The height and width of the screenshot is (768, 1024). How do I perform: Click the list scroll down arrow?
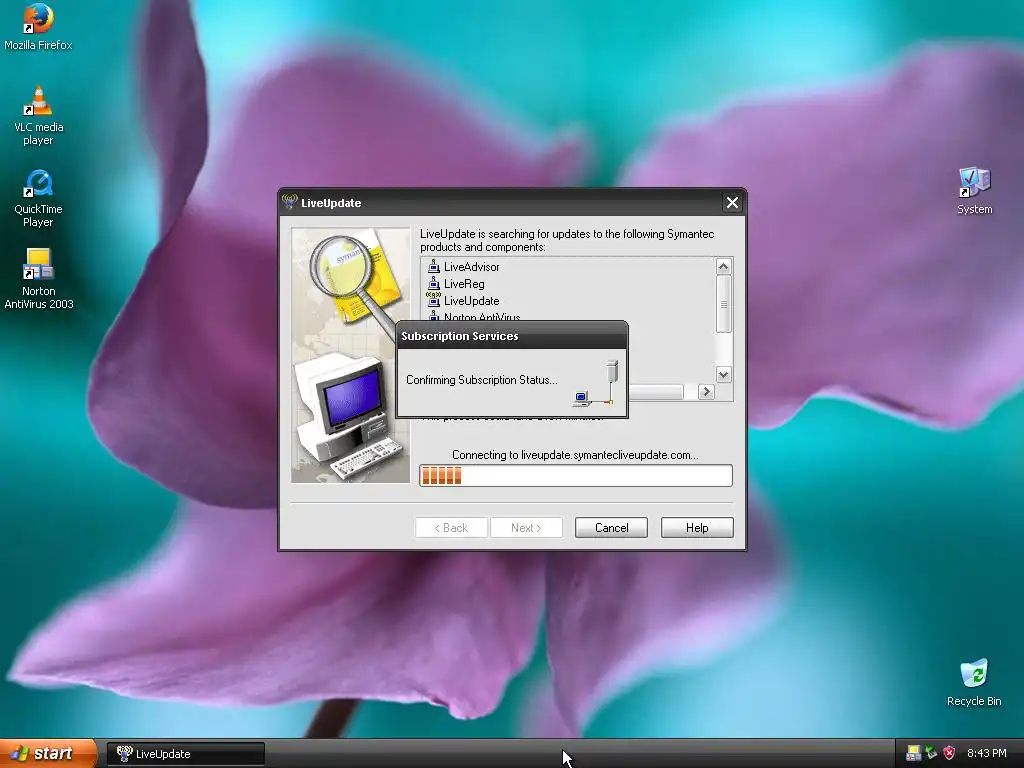723,375
